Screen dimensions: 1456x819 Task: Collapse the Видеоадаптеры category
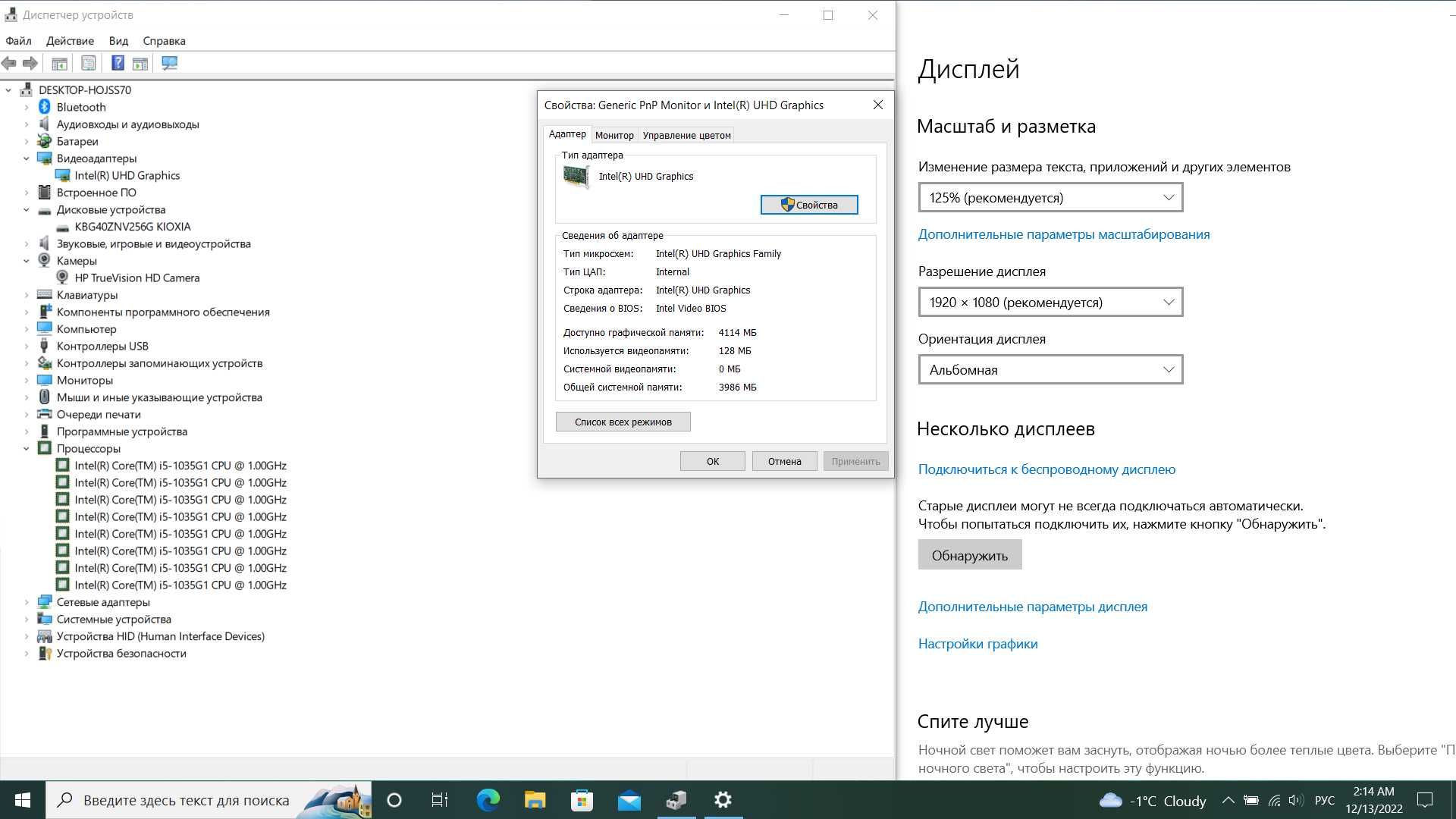(26, 158)
